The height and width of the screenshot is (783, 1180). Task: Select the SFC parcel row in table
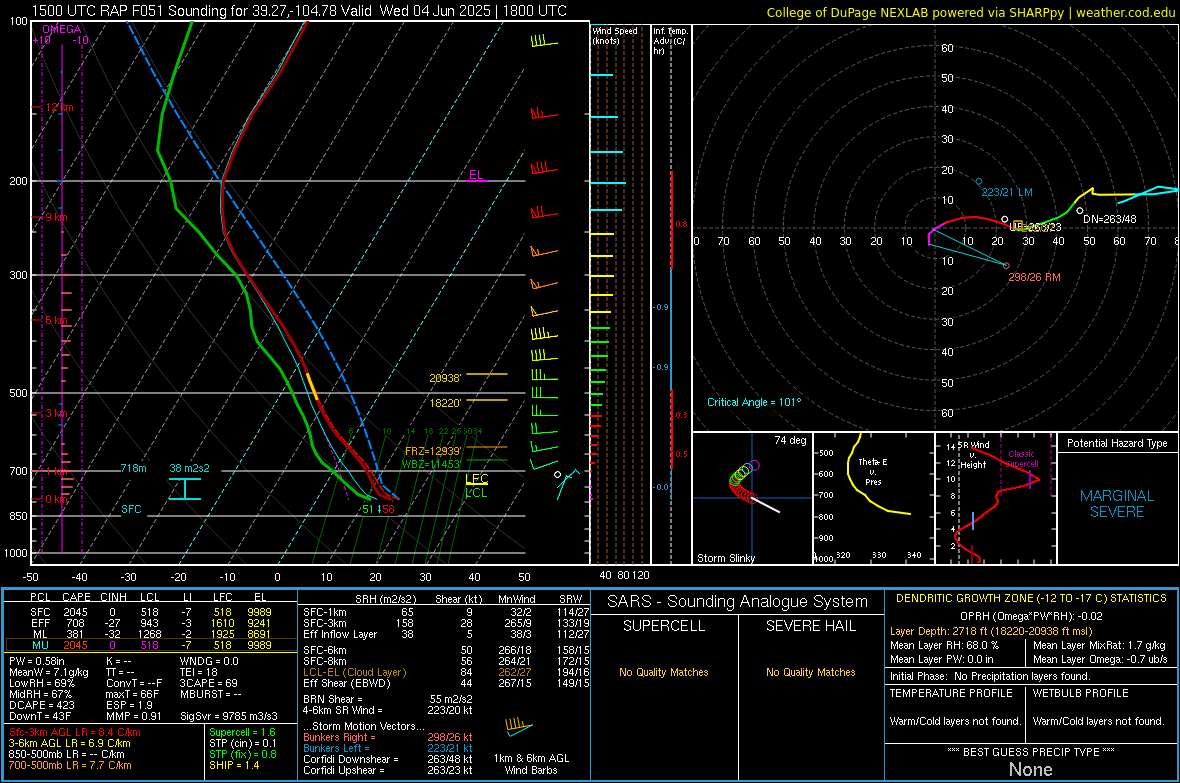pos(151,612)
